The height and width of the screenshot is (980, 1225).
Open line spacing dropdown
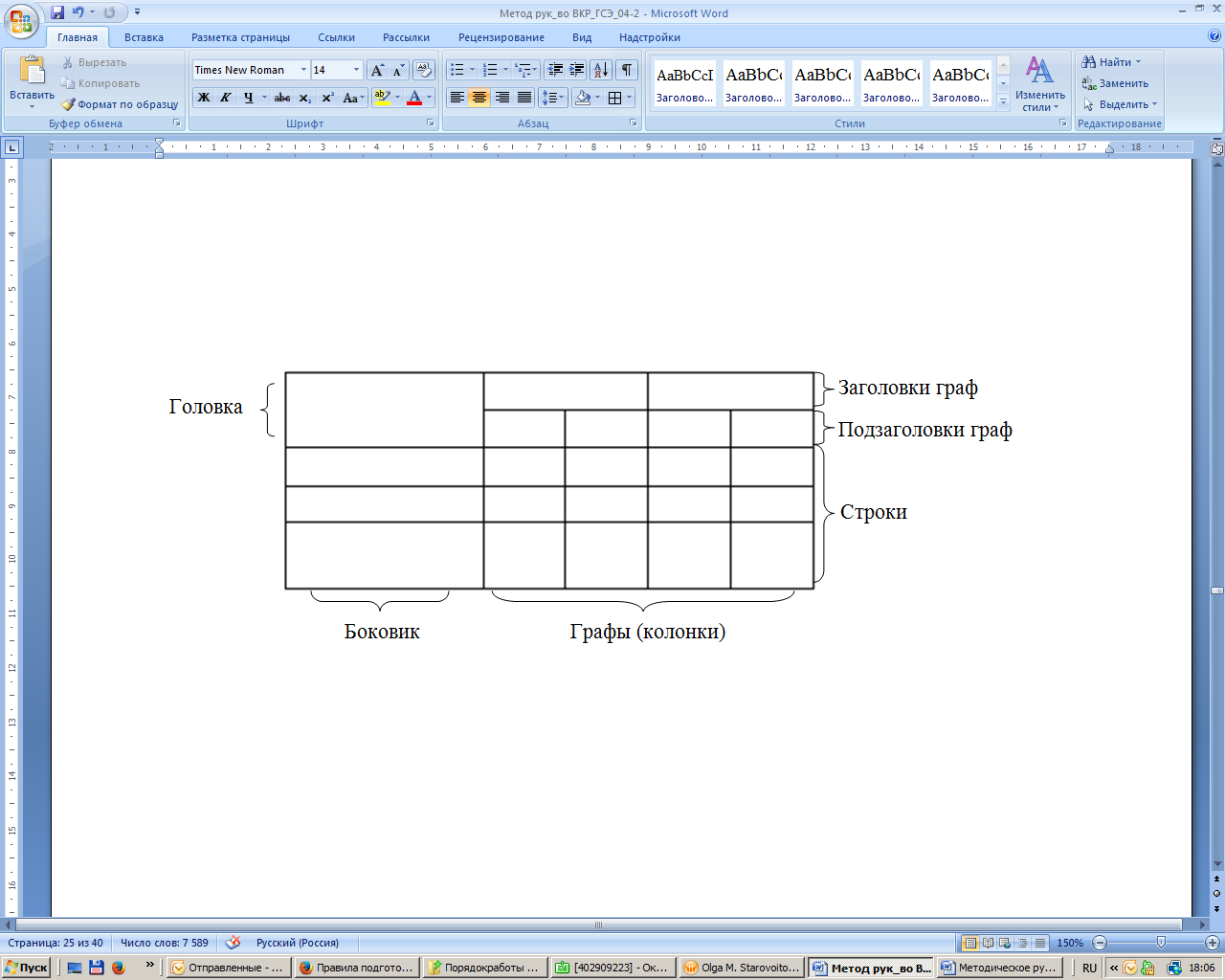[x=553, y=98]
